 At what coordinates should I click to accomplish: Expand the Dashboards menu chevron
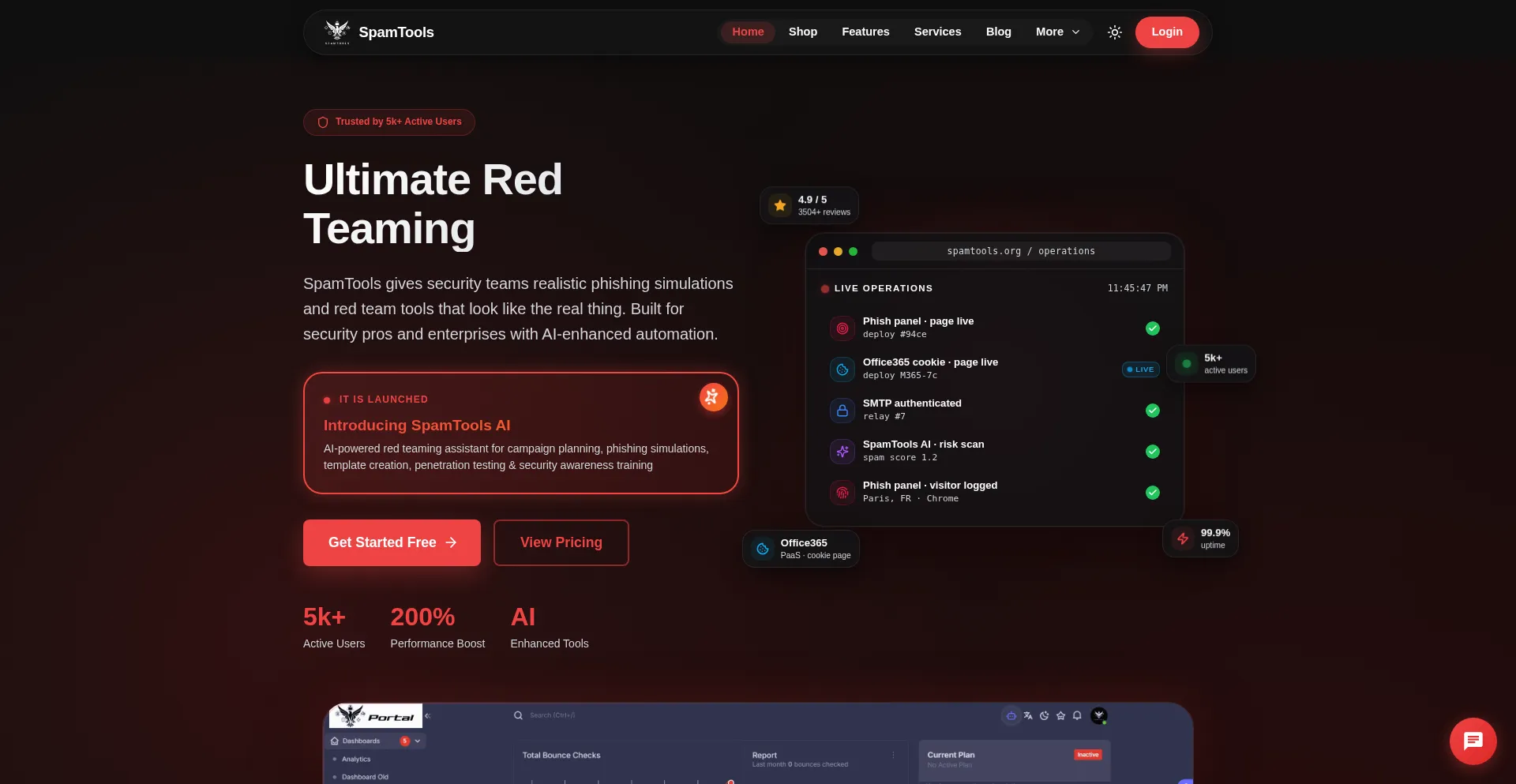[418, 741]
